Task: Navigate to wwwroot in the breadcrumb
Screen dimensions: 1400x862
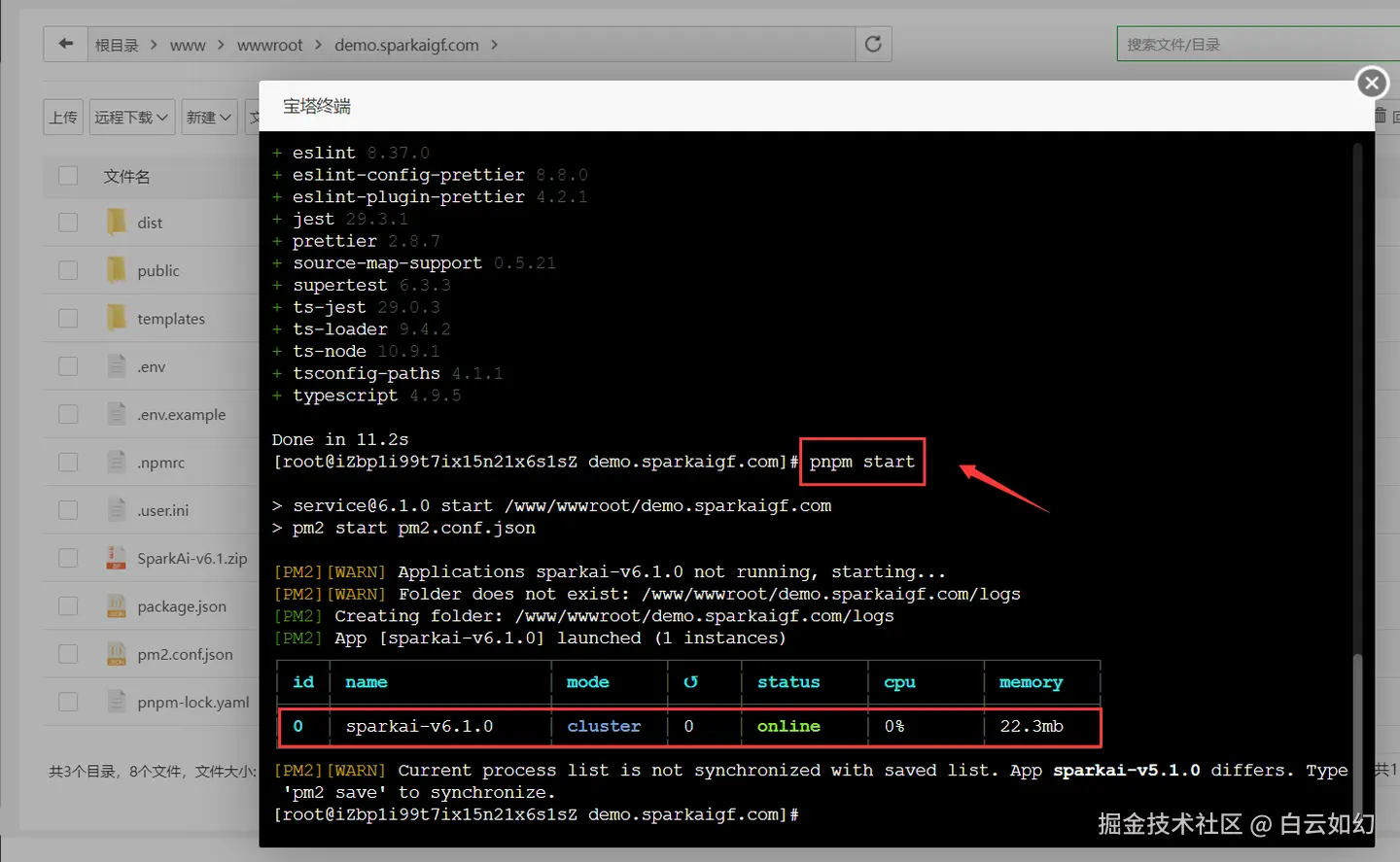Action: pyautogui.click(x=269, y=45)
